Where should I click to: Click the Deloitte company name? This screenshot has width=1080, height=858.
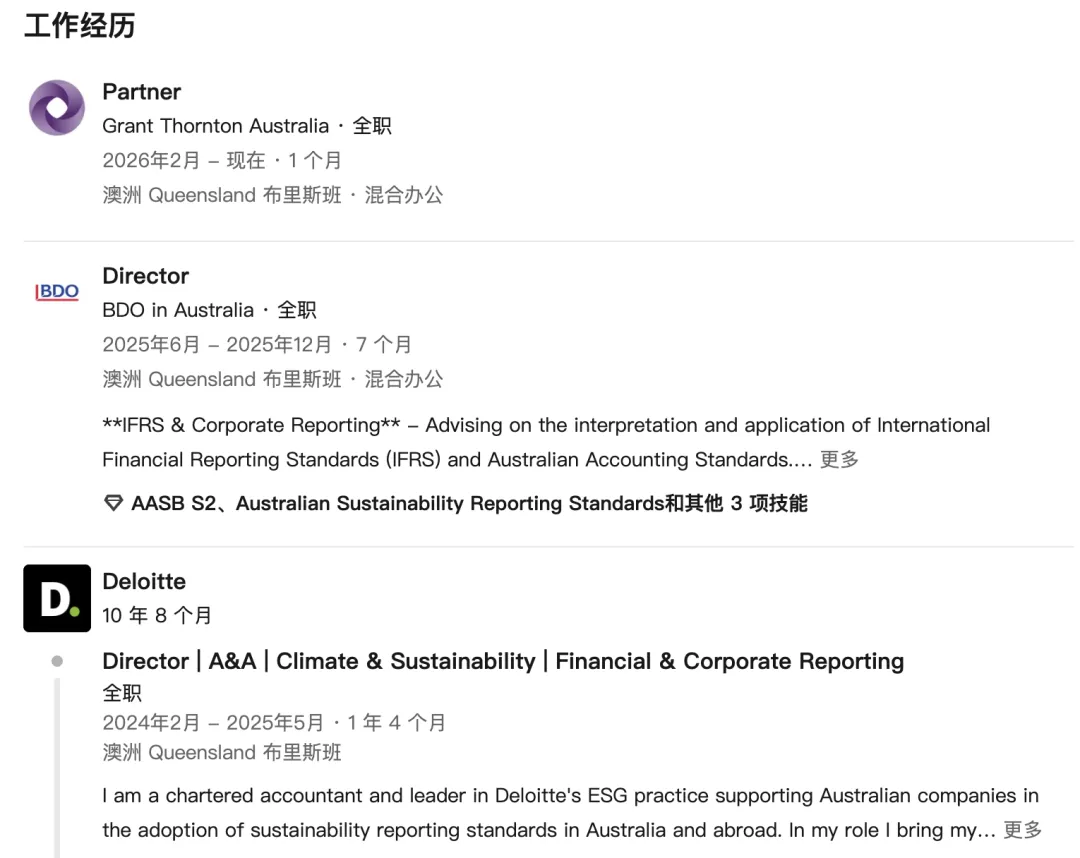click(144, 581)
